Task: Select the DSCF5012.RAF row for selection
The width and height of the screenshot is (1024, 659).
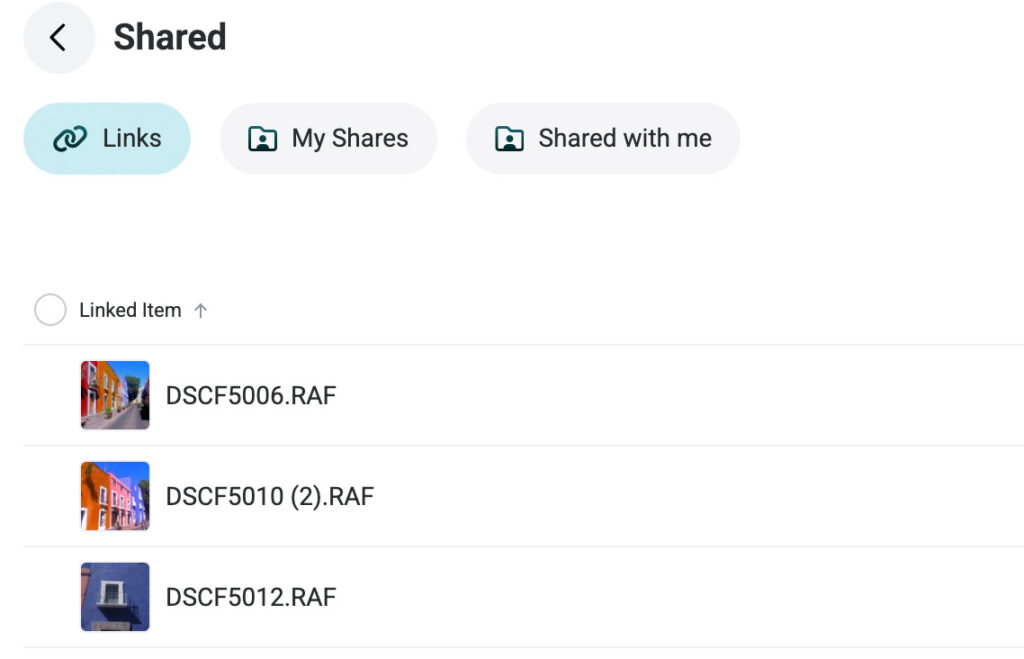Action: pyautogui.click(x=252, y=597)
